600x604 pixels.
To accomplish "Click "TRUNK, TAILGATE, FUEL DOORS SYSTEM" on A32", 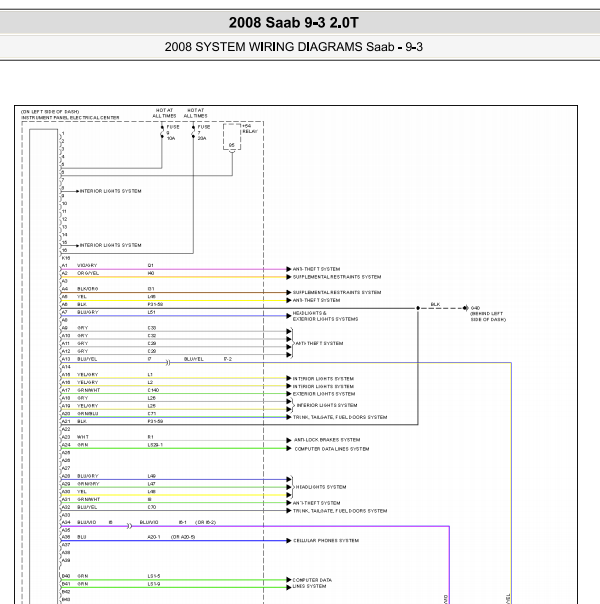I will (x=340, y=511).
